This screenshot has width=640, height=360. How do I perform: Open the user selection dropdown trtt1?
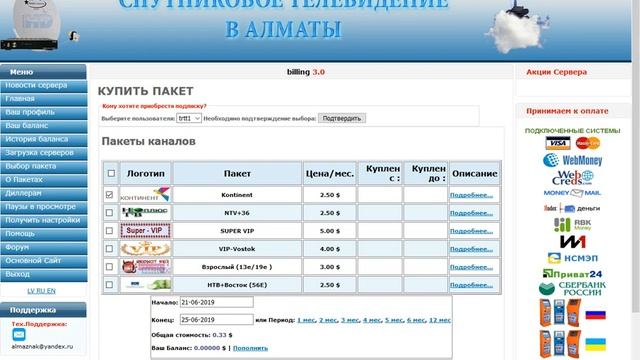pyautogui.click(x=189, y=118)
